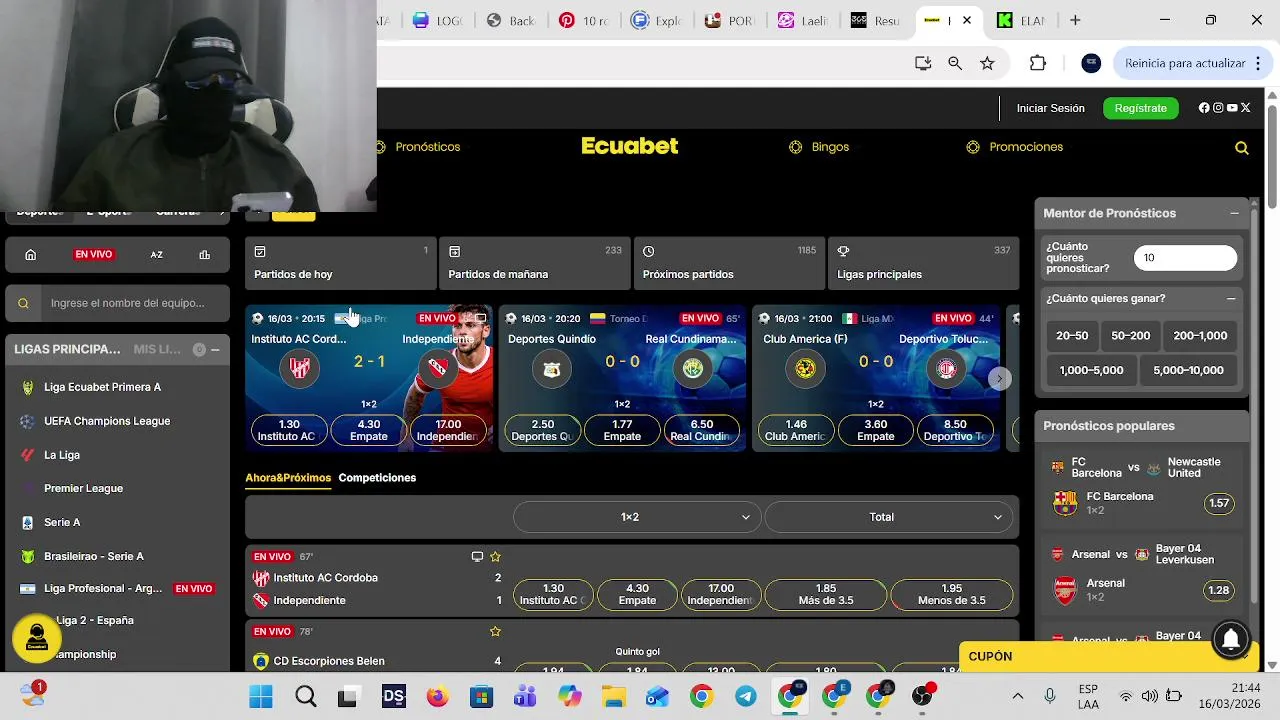
Task: Select odds 1.95 Menos de 3.5
Action: click(952, 595)
